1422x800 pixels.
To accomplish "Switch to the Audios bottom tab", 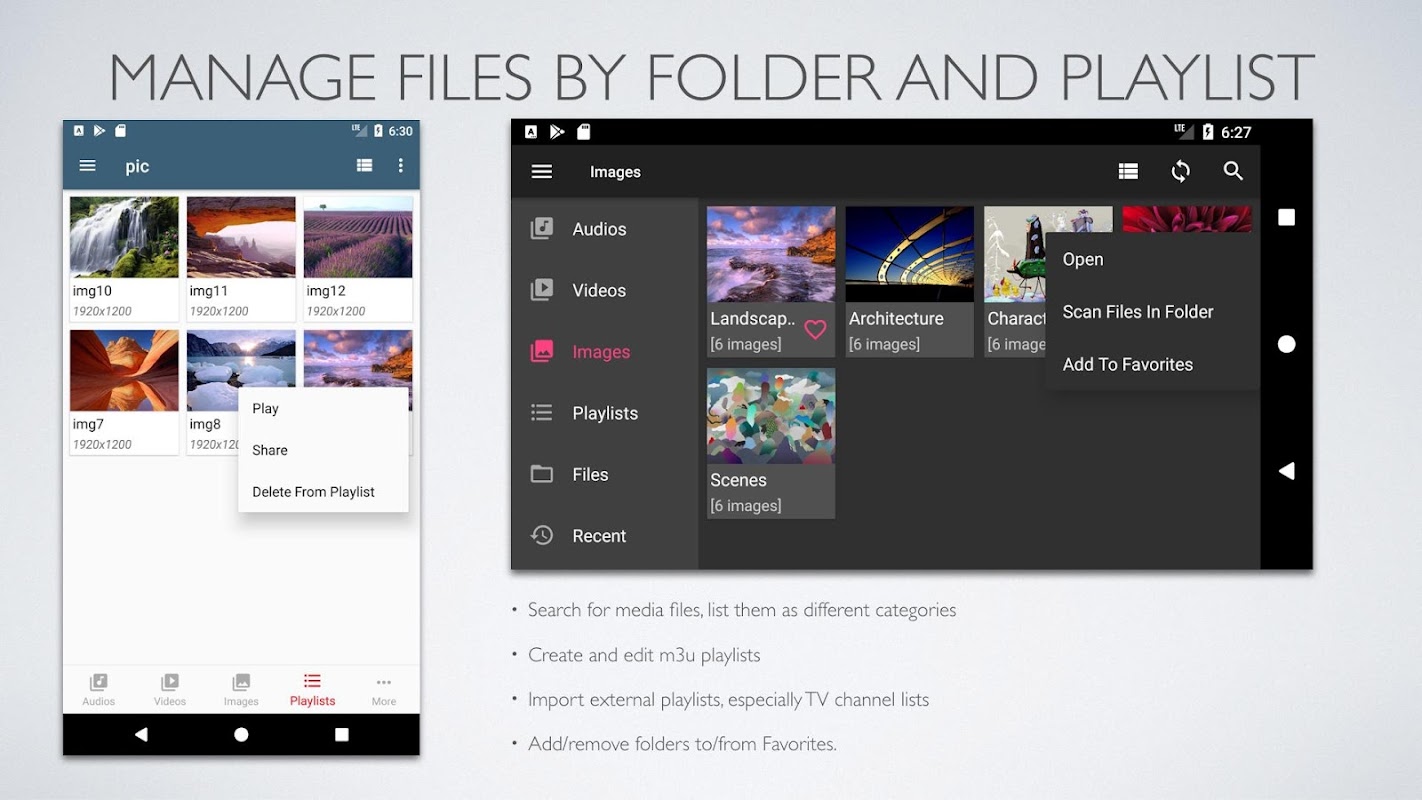I will (98, 689).
